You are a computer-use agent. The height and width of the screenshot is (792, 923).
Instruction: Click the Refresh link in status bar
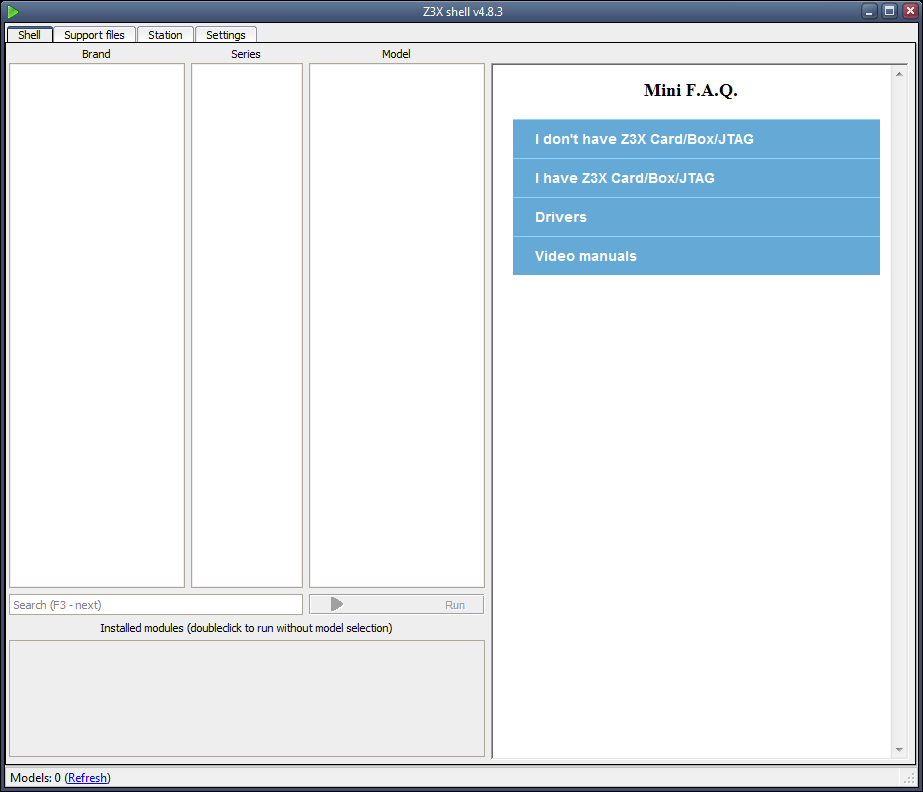(x=87, y=778)
